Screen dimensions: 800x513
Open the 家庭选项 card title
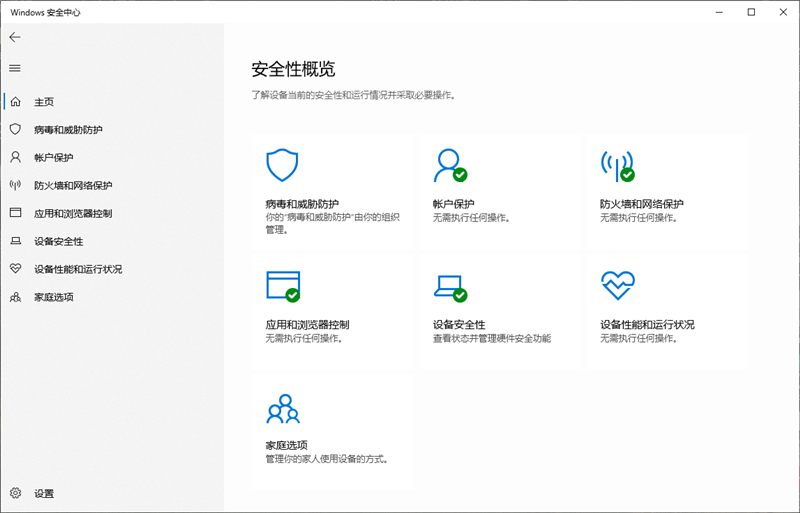tap(286, 445)
